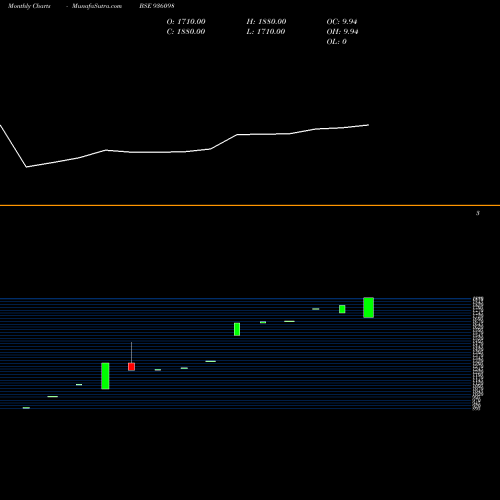500x500 pixels.
Task: Click the 'OL: 0' reading
Action: pos(337,42)
